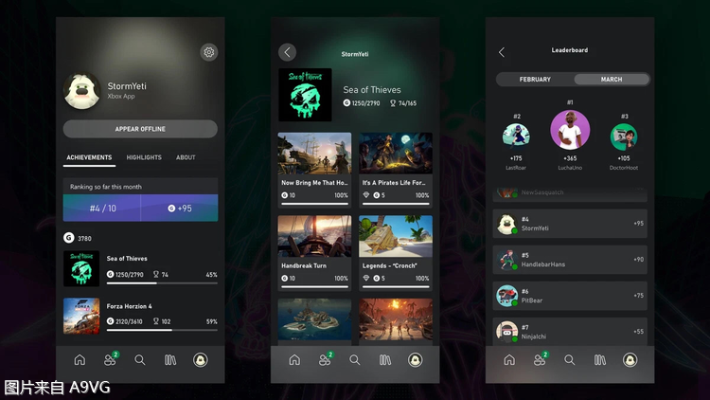Open island kraken achievement thumbnail
This screenshot has width=710, height=400.
(315, 320)
